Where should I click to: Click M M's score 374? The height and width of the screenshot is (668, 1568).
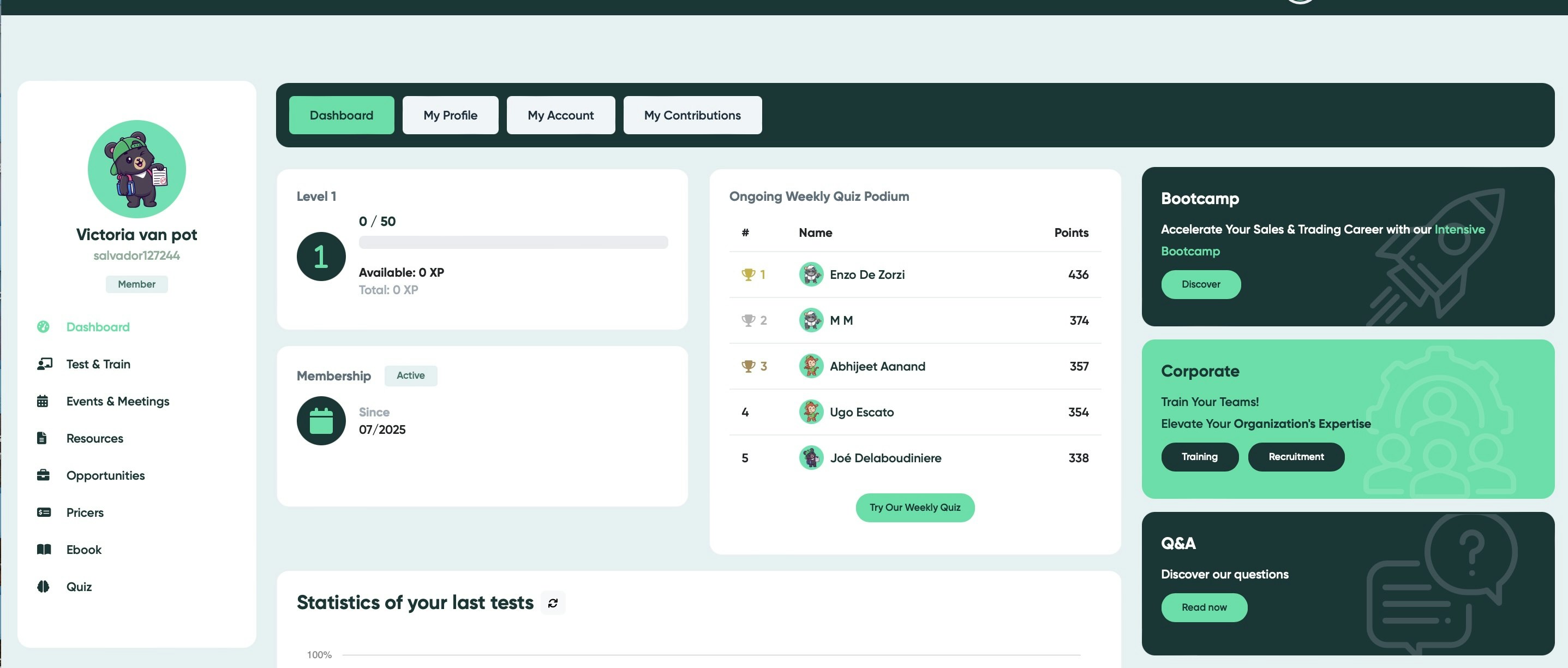click(x=1079, y=320)
